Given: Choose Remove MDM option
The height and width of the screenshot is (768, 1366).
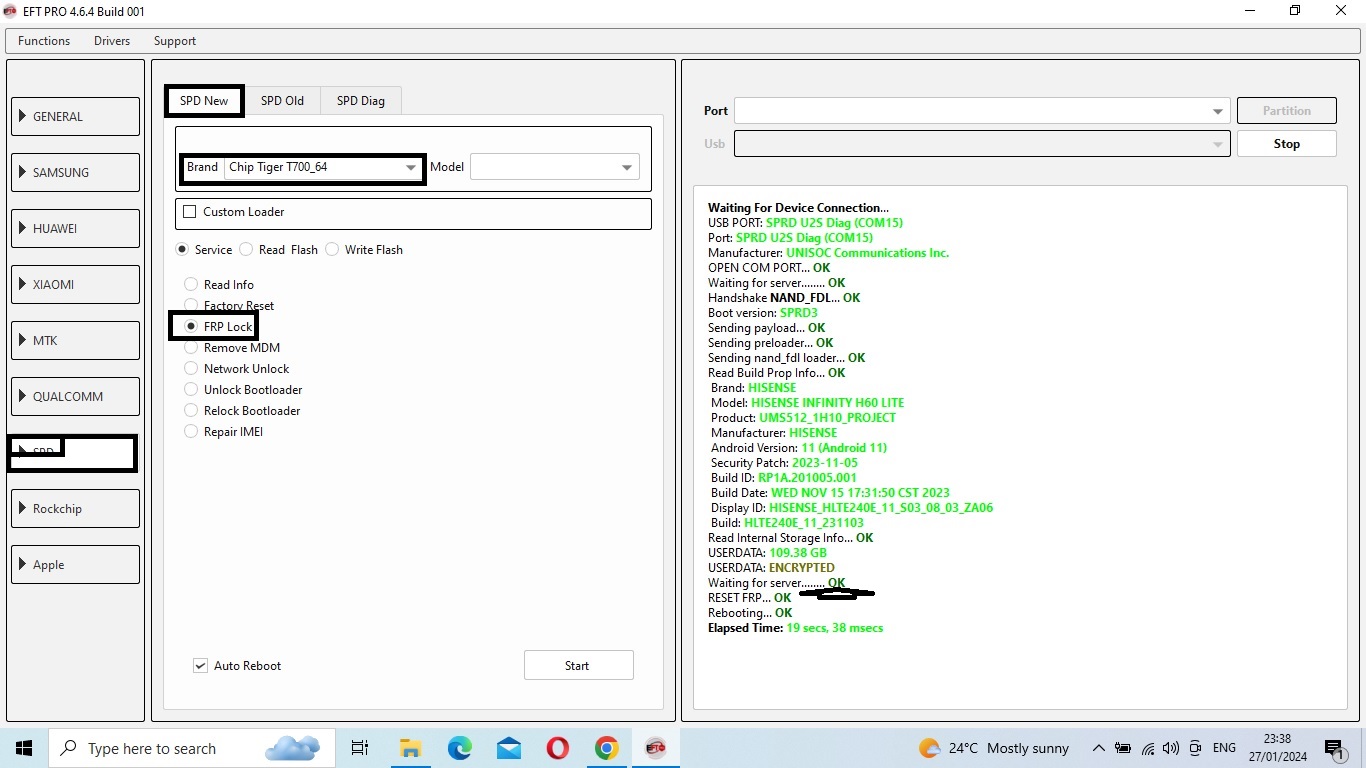Looking at the screenshot, I should click(x=191, y=348).
